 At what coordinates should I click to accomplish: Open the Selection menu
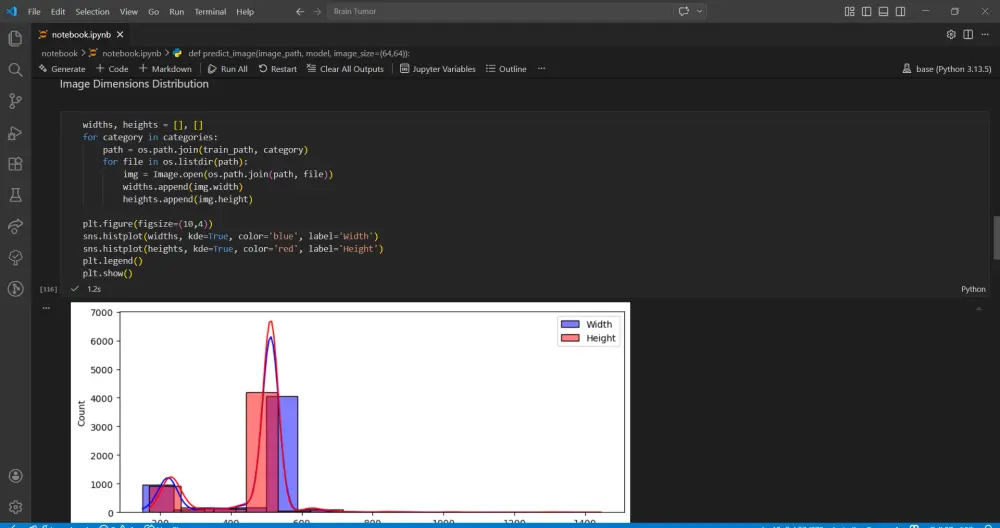(92, 11)
